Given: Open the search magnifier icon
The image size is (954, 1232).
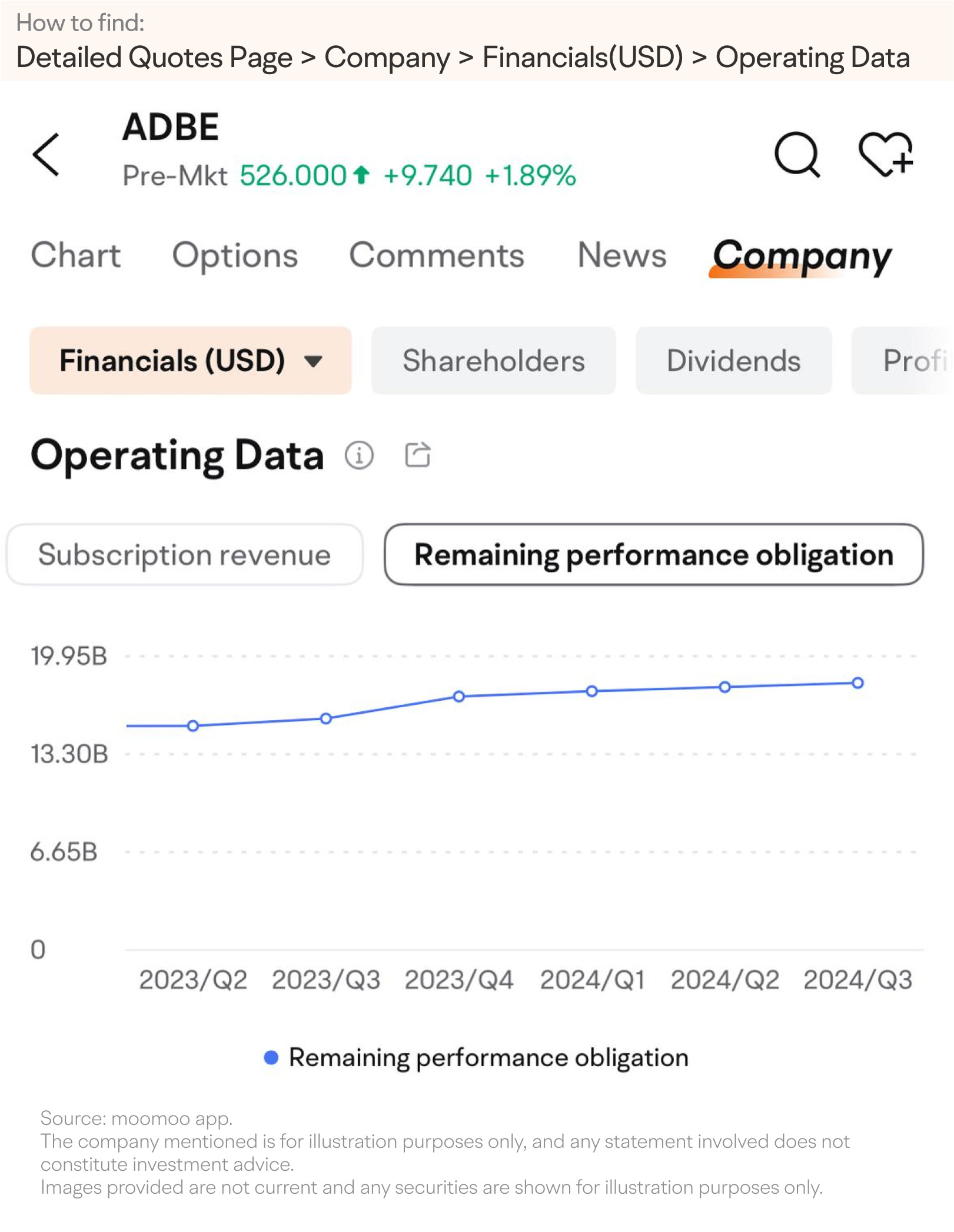Looking at the screenshot, I should pos(797,155).
